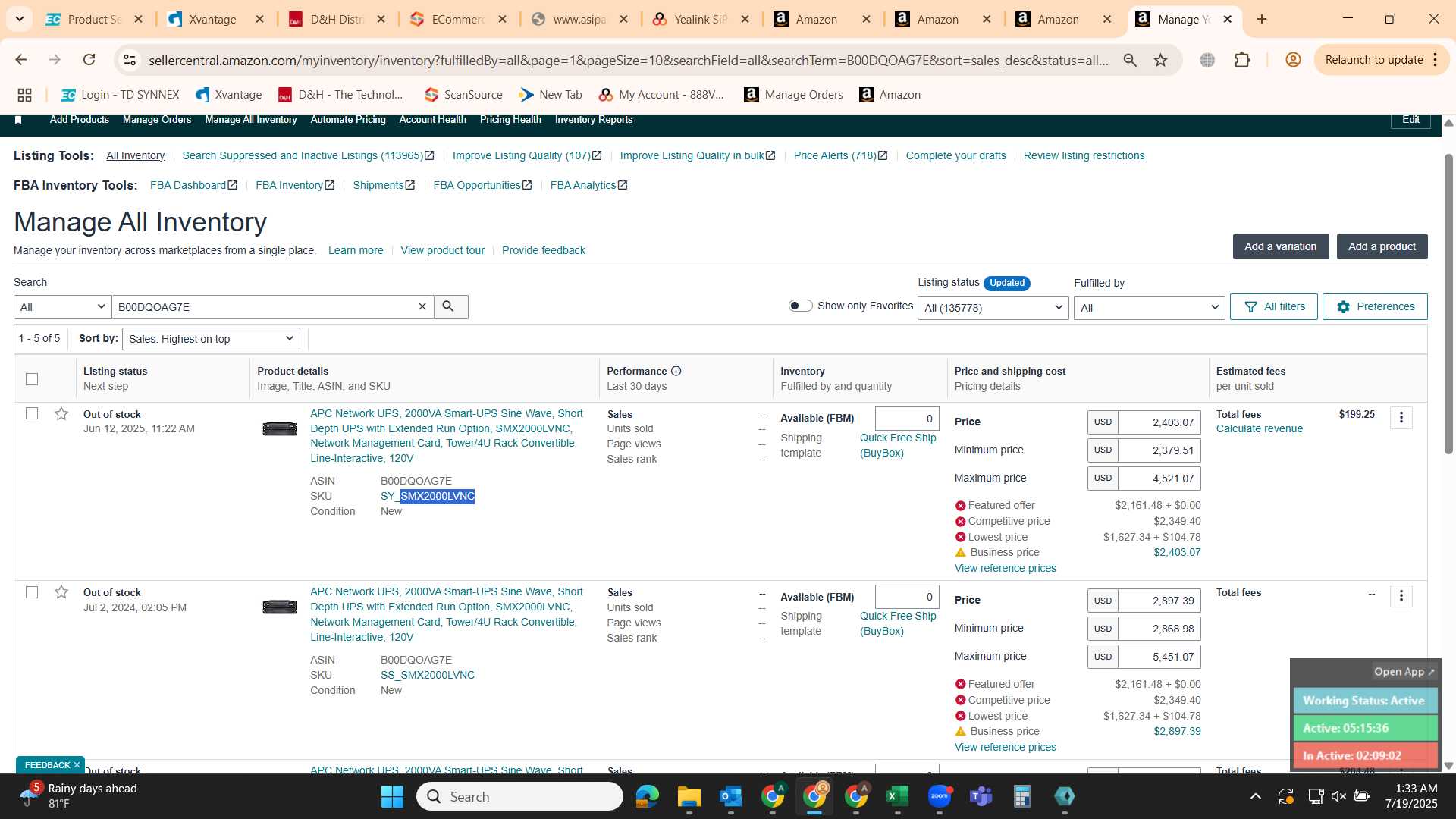Open Account Health in the top menu
The height and width of the screenshot is (819, 1456).
(x=433, y=120)
